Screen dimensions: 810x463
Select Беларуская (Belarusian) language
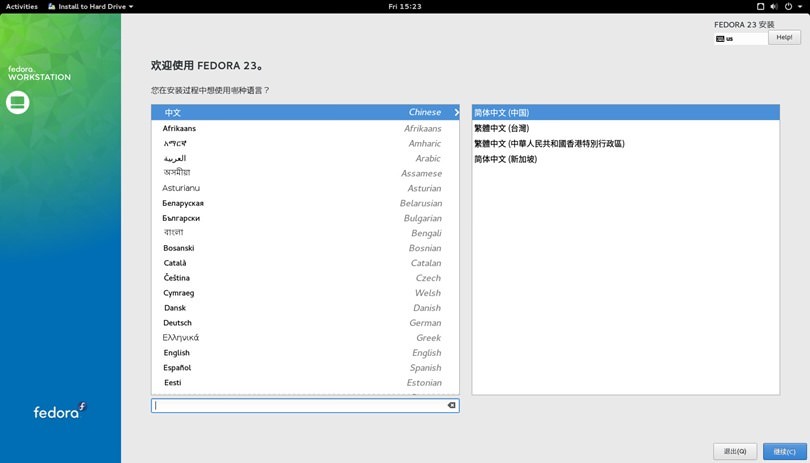[305, 203]
